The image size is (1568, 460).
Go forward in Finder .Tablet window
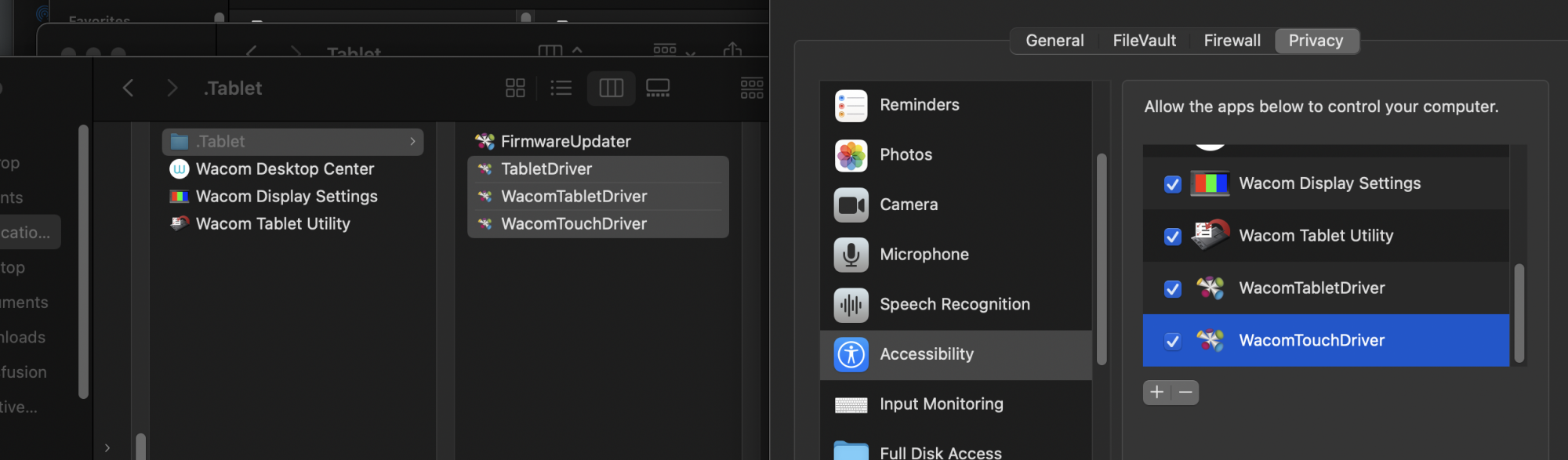tap(172, 88)
